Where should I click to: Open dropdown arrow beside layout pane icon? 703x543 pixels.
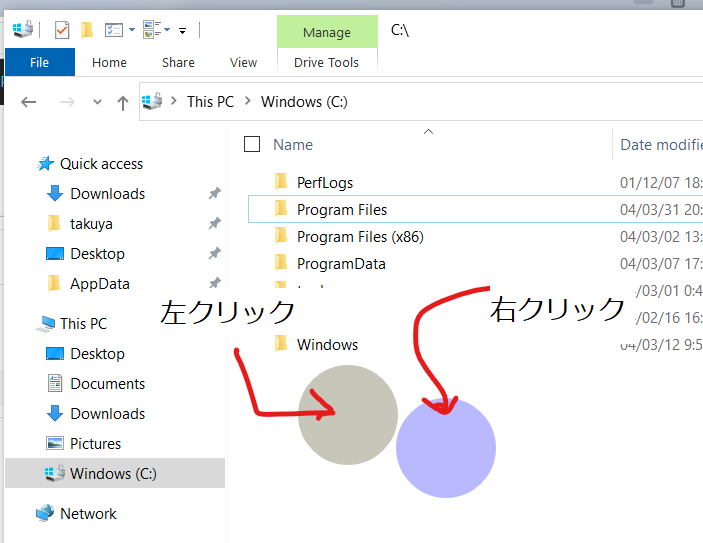coord(167,30)
